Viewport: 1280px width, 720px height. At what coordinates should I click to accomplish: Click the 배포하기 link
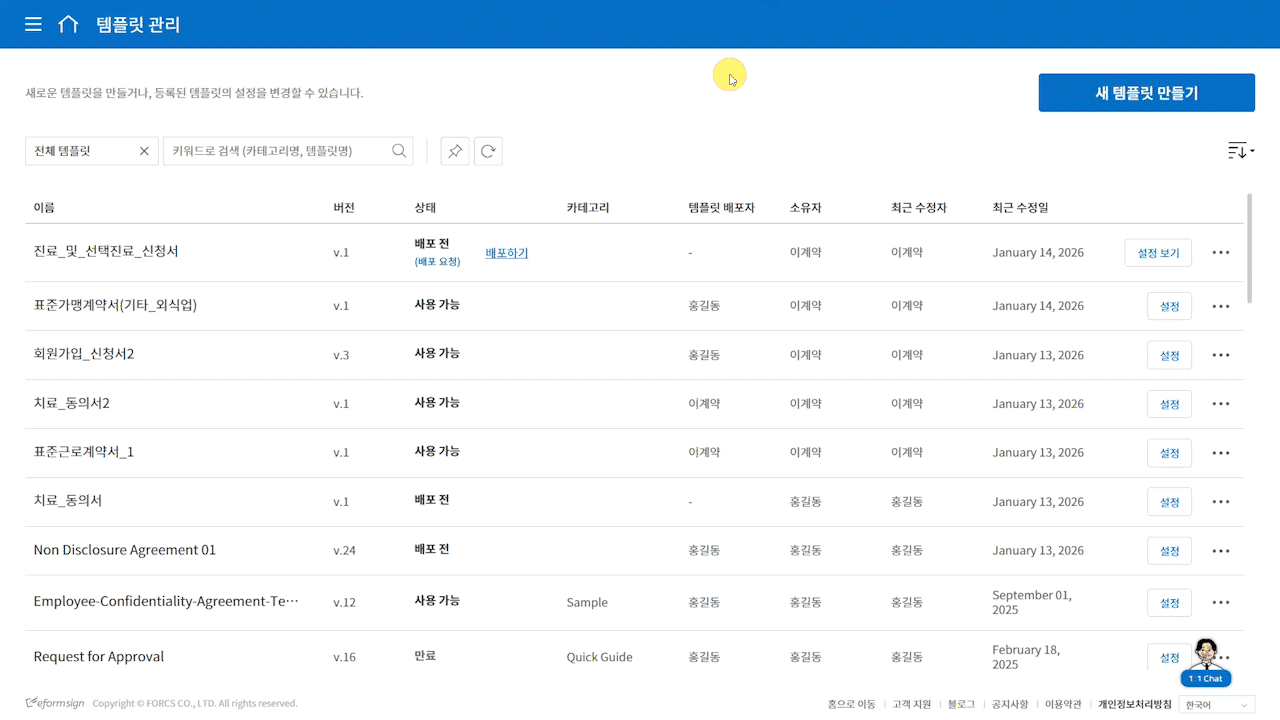click(x=507, y=253)
